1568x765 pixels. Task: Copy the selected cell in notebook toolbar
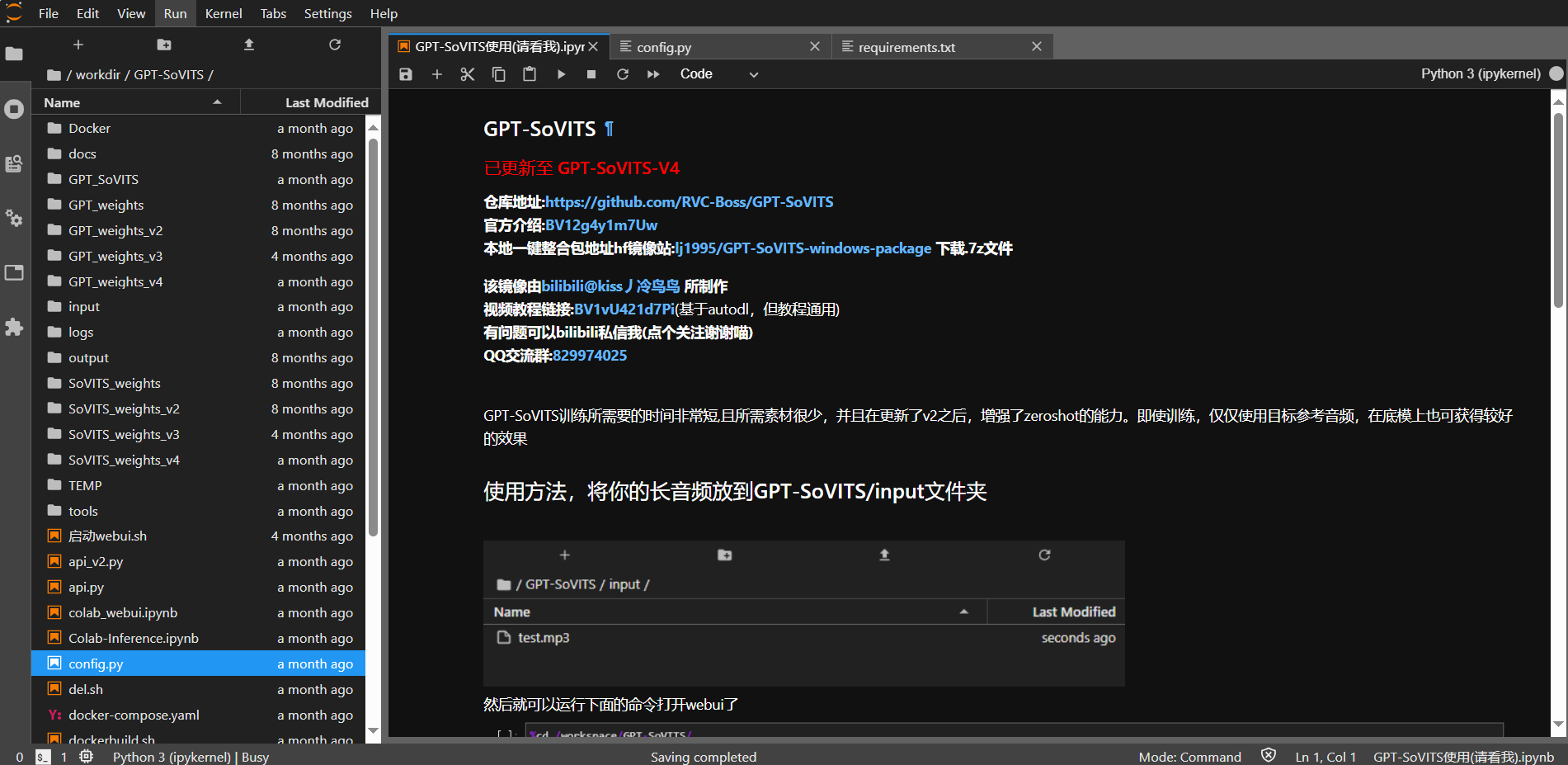pos(499,74)
